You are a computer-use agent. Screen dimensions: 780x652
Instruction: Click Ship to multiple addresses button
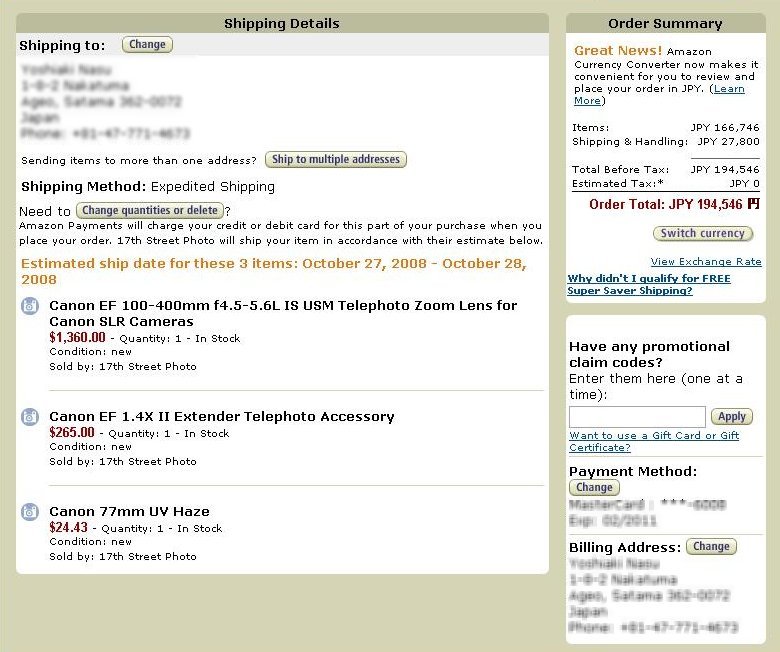coord(336,159)
